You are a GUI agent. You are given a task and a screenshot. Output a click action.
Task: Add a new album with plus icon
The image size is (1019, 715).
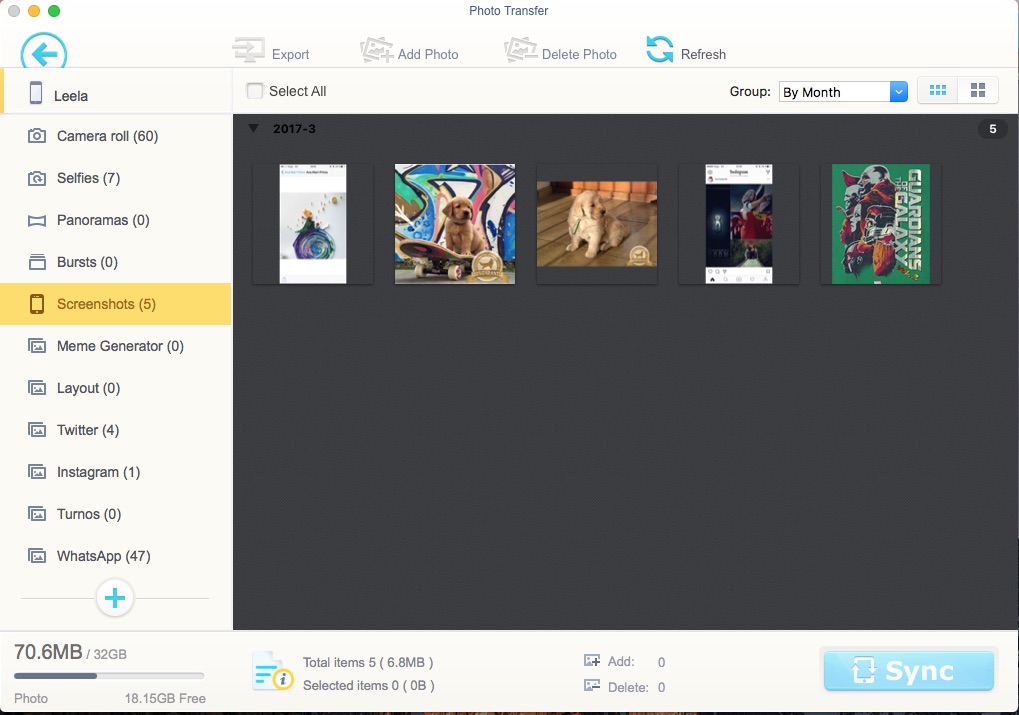pos(115,598)
